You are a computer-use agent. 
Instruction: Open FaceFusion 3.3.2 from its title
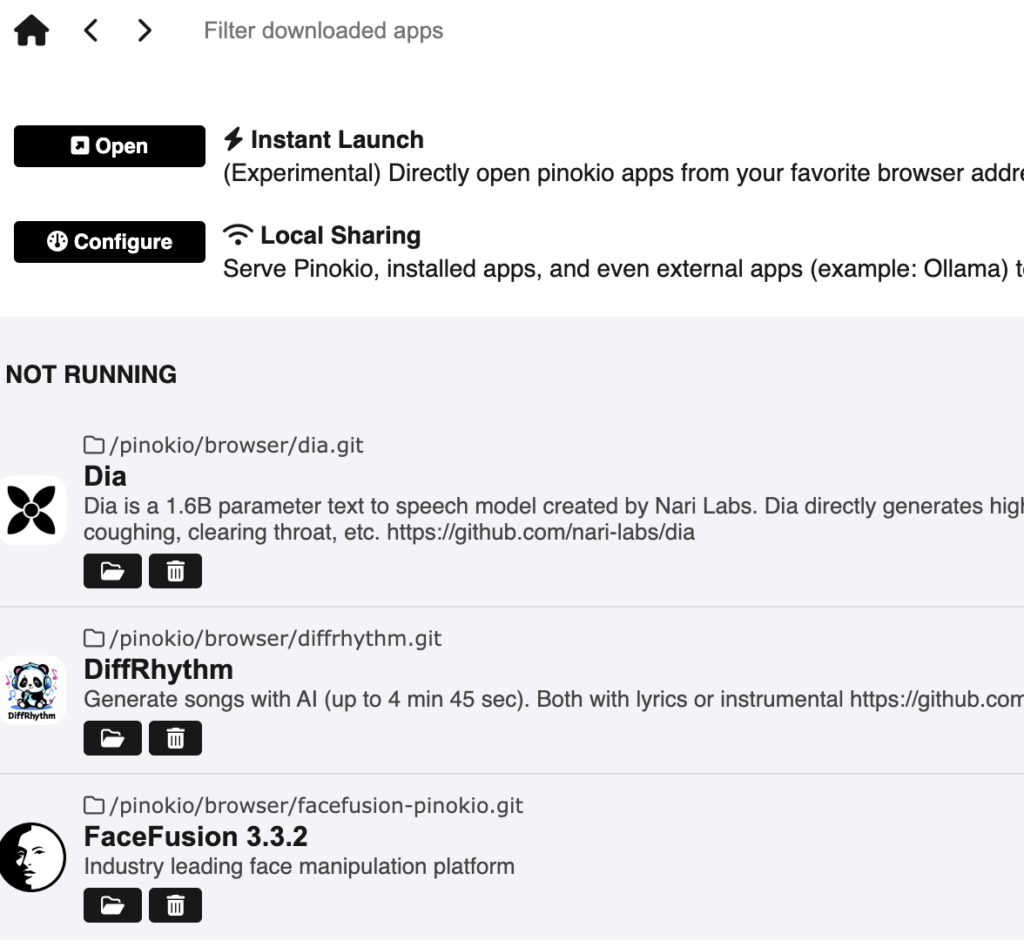(x=196, y=837)
